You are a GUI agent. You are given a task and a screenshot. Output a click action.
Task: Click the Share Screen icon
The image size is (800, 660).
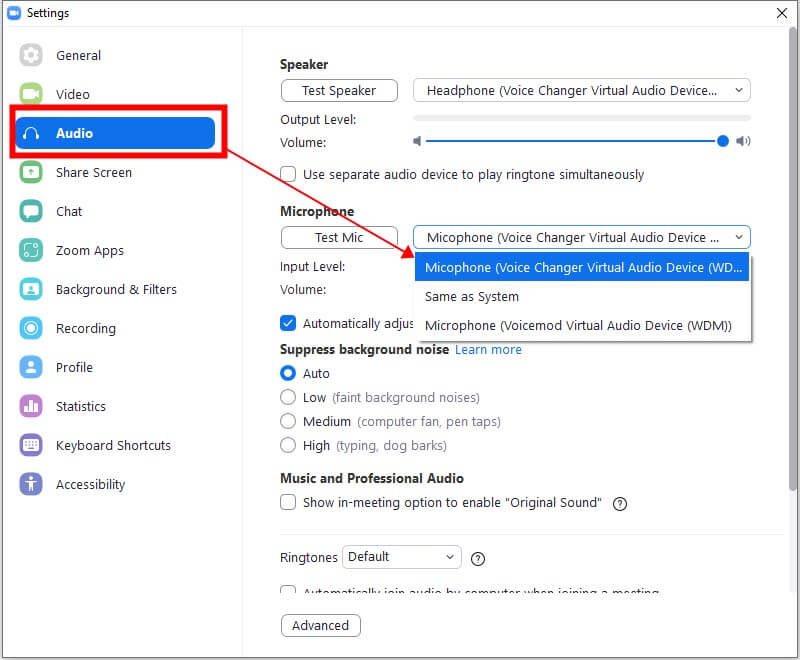coord(31,172)
